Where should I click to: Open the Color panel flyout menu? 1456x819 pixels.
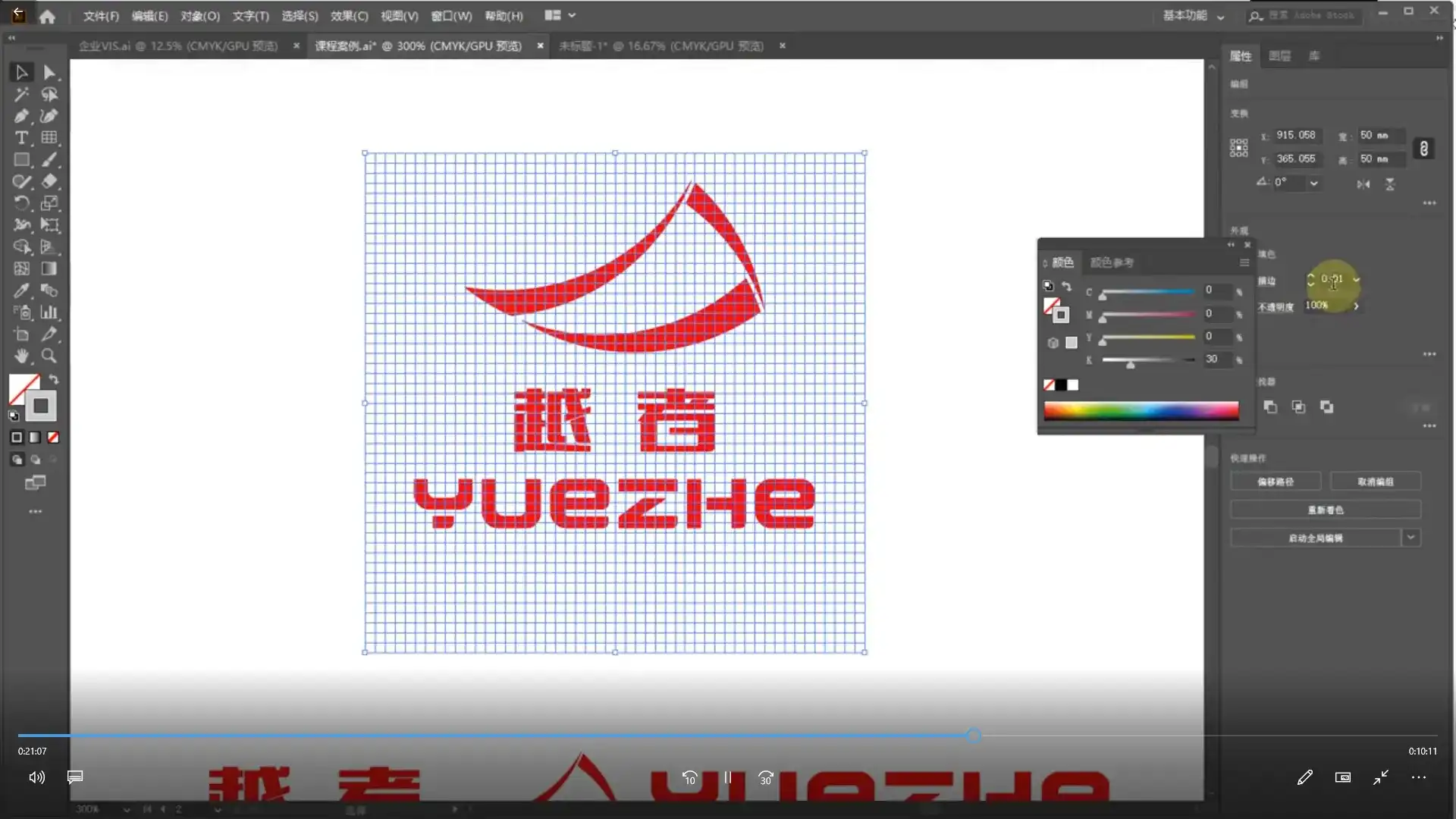1244,262
